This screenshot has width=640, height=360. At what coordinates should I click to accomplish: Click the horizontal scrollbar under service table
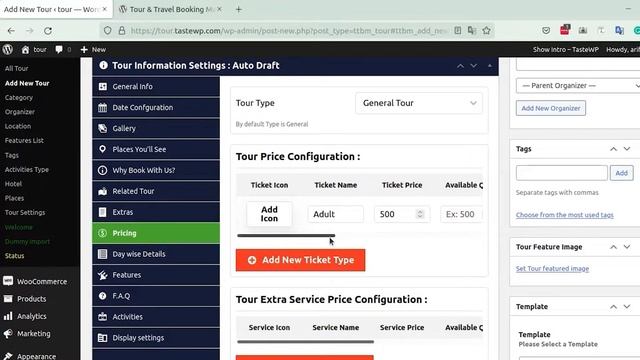[x=305, y=342]
